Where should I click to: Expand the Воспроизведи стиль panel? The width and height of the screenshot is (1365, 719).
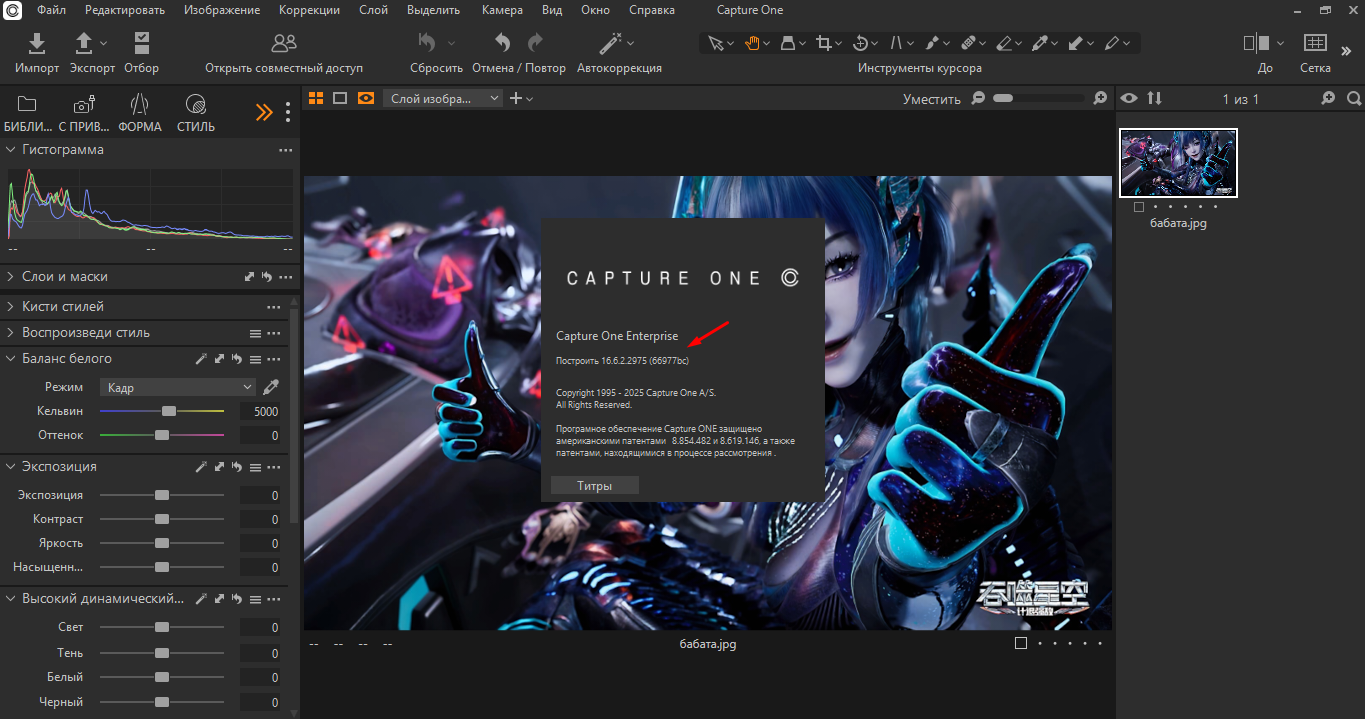[11, 333]
